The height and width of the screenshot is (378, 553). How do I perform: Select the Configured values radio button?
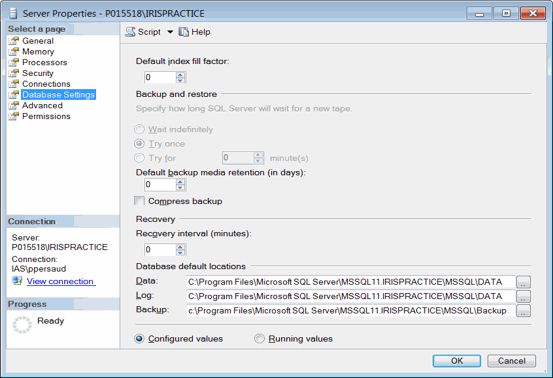(x=139, y=339)
